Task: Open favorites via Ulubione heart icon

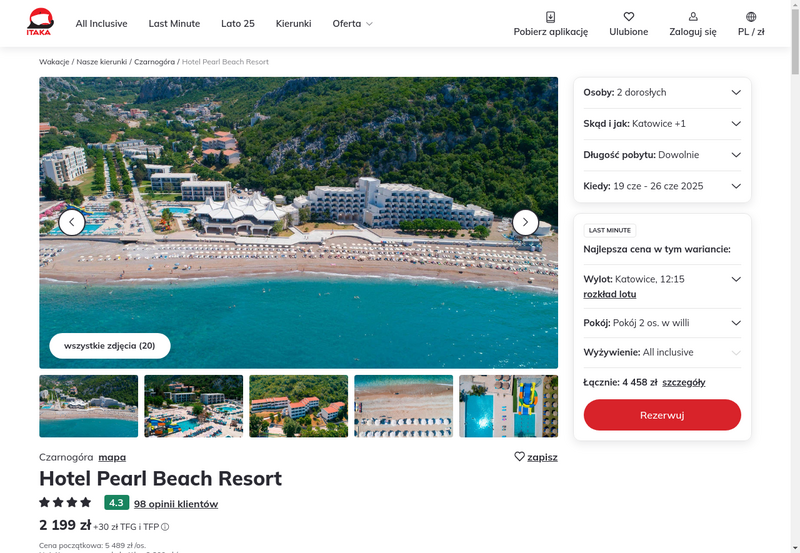Action: pos(629,17)
